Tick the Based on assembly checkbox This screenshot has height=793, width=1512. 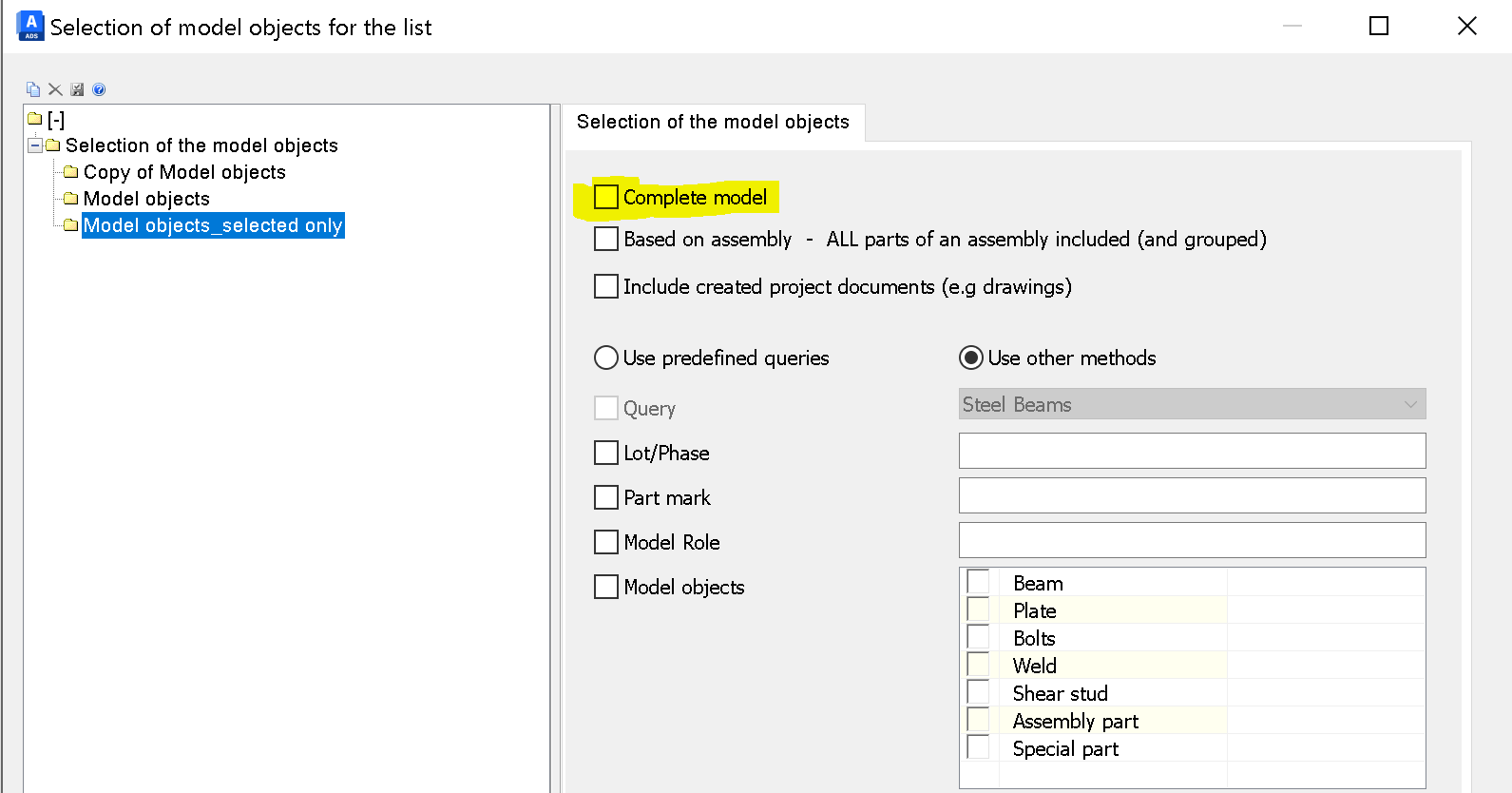(606, 239)
